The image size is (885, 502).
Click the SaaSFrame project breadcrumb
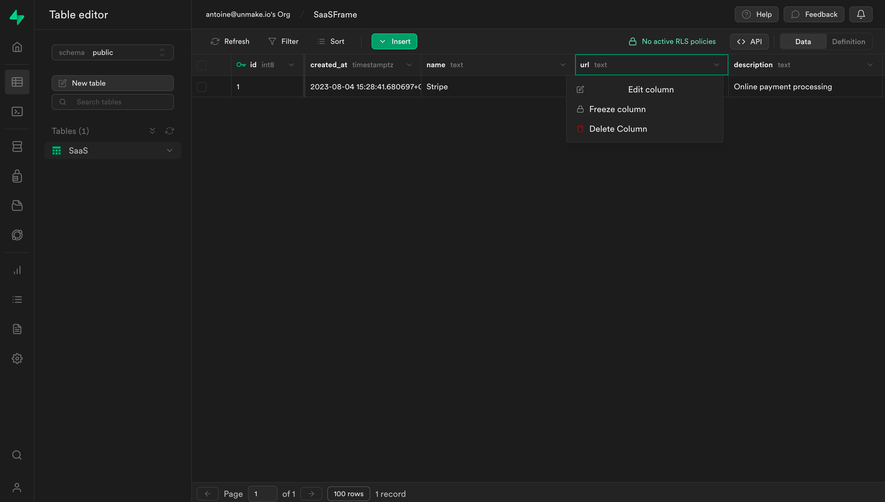pos(335,15)
